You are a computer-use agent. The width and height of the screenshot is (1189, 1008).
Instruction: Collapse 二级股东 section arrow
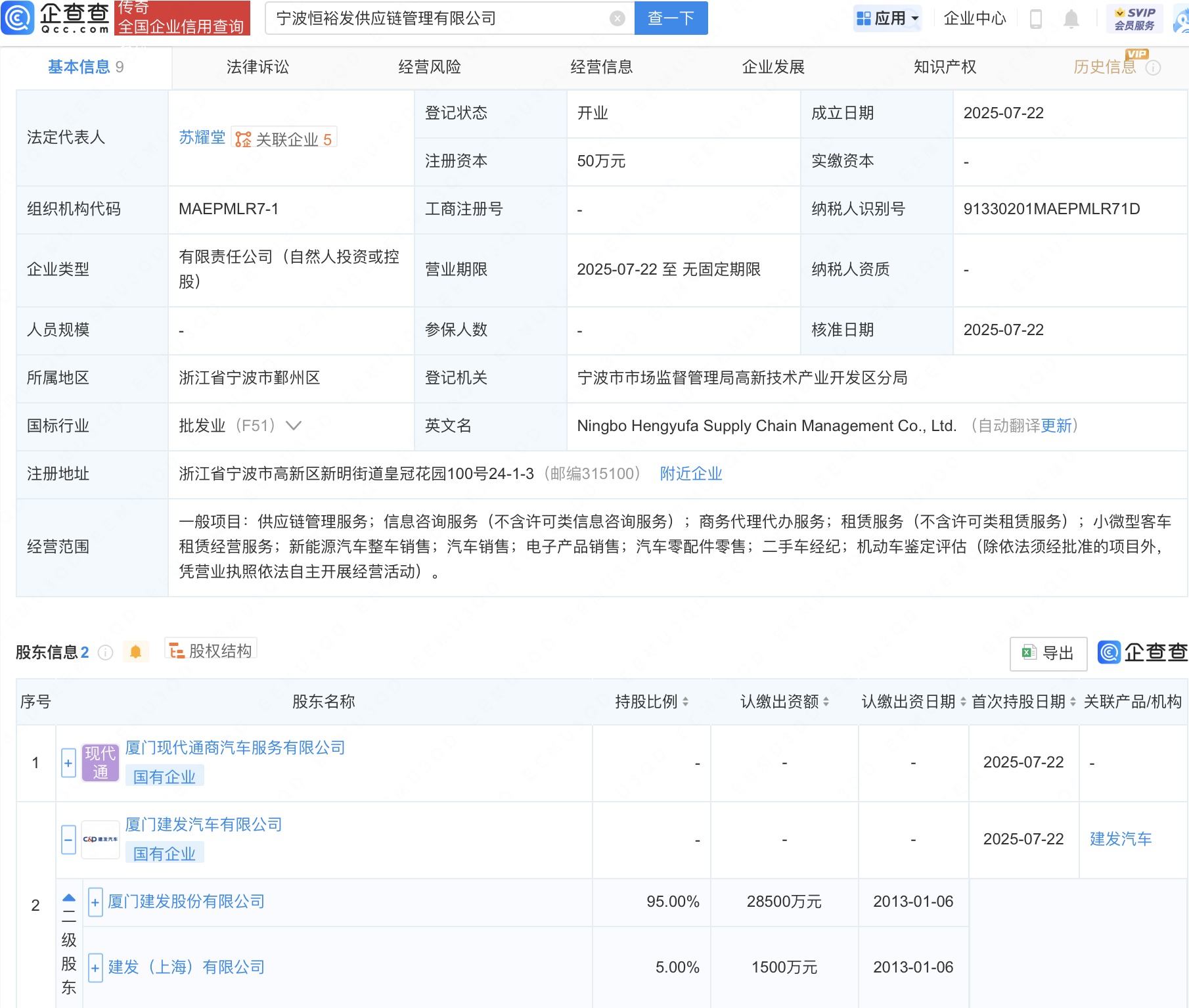[x=69, y=898]
